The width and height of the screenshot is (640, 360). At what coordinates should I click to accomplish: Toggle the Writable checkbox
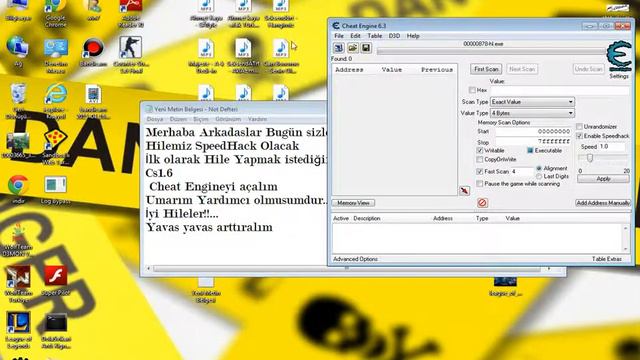(x=480, y=151)
